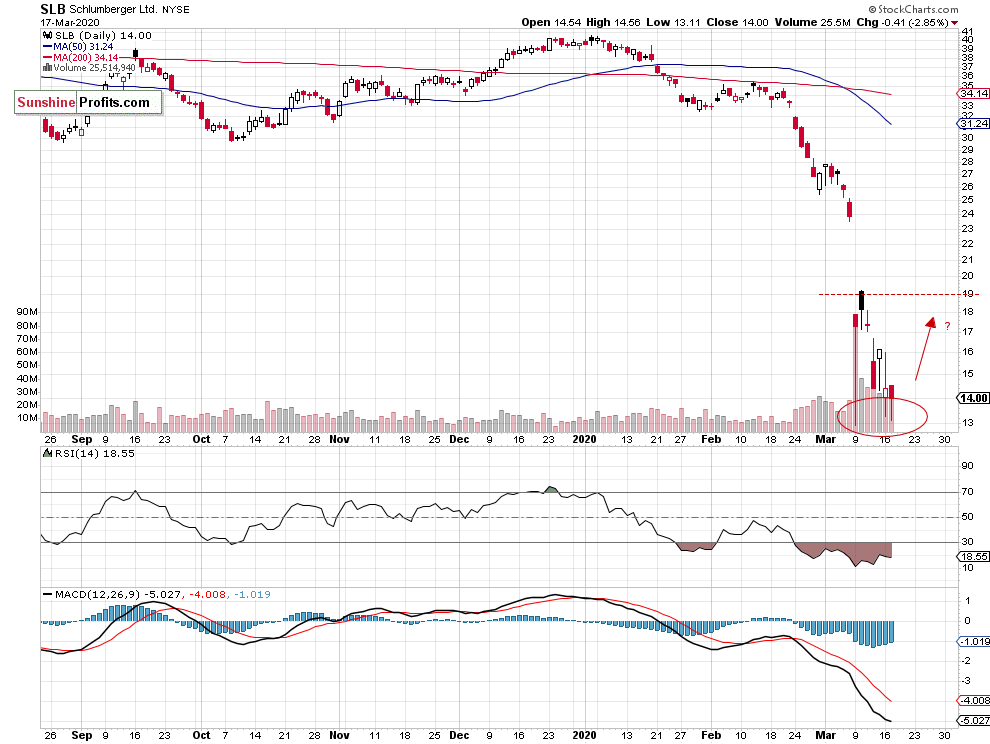The height and width of the screenshot is (744, 990).
Task: Click the 70 overbought level label in RSI
Action: (x=967, y=491)
